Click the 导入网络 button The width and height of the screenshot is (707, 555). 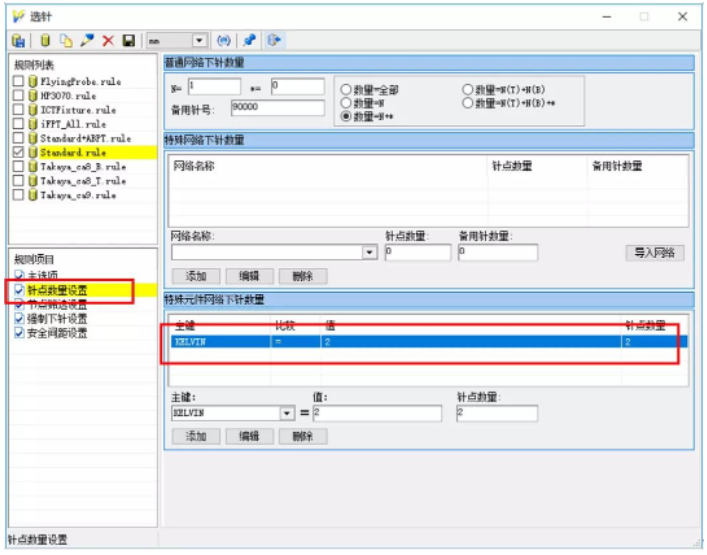654,253
